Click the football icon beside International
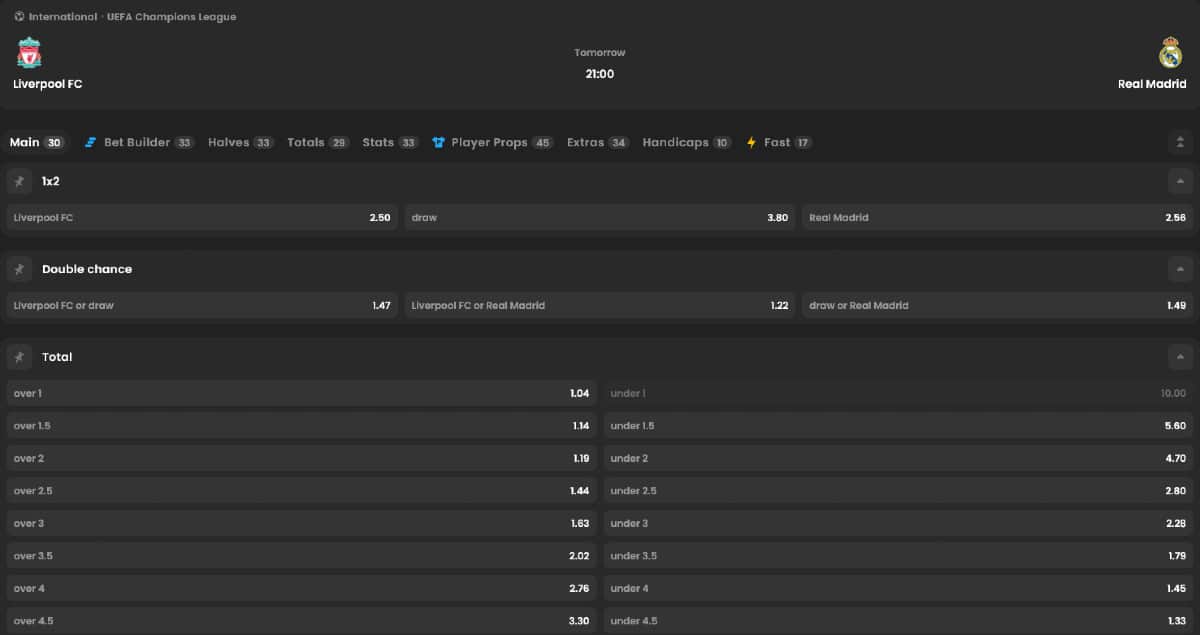The image size is (1200, 635). coord(19,17)
